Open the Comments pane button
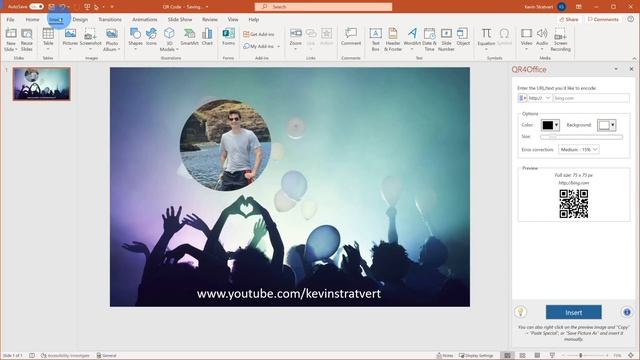This screenshot has width=640, height=360. (x=603, y=19)
